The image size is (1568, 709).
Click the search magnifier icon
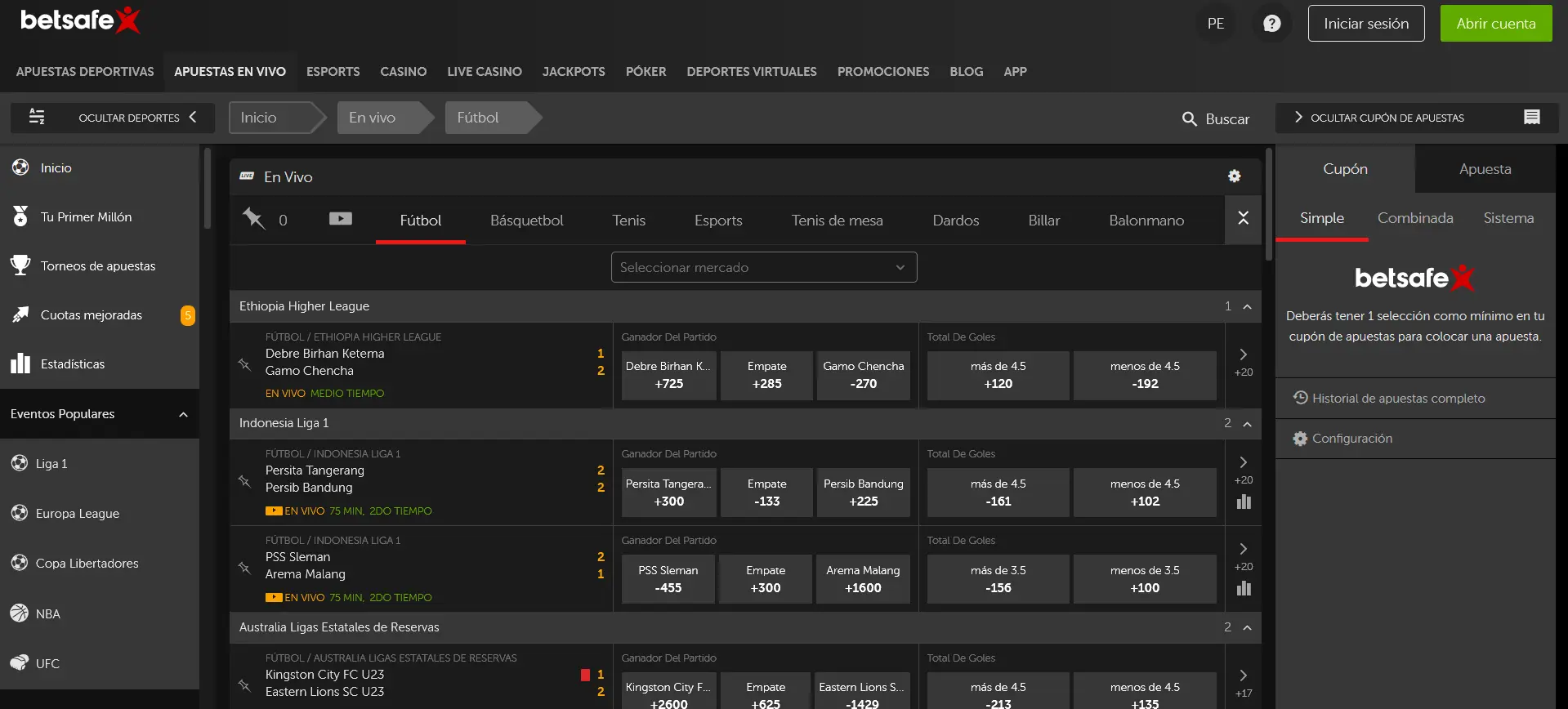(x=1190, y=119)
